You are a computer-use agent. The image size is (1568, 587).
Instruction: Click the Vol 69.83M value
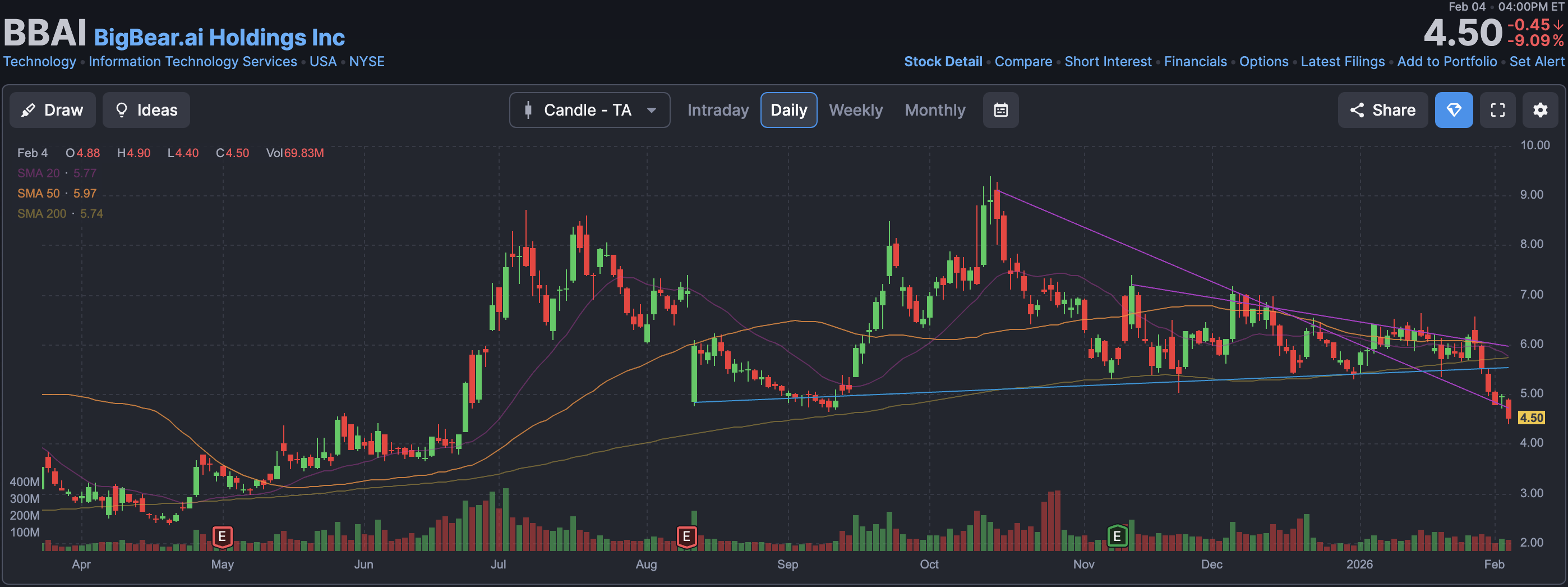pos(294,153)
